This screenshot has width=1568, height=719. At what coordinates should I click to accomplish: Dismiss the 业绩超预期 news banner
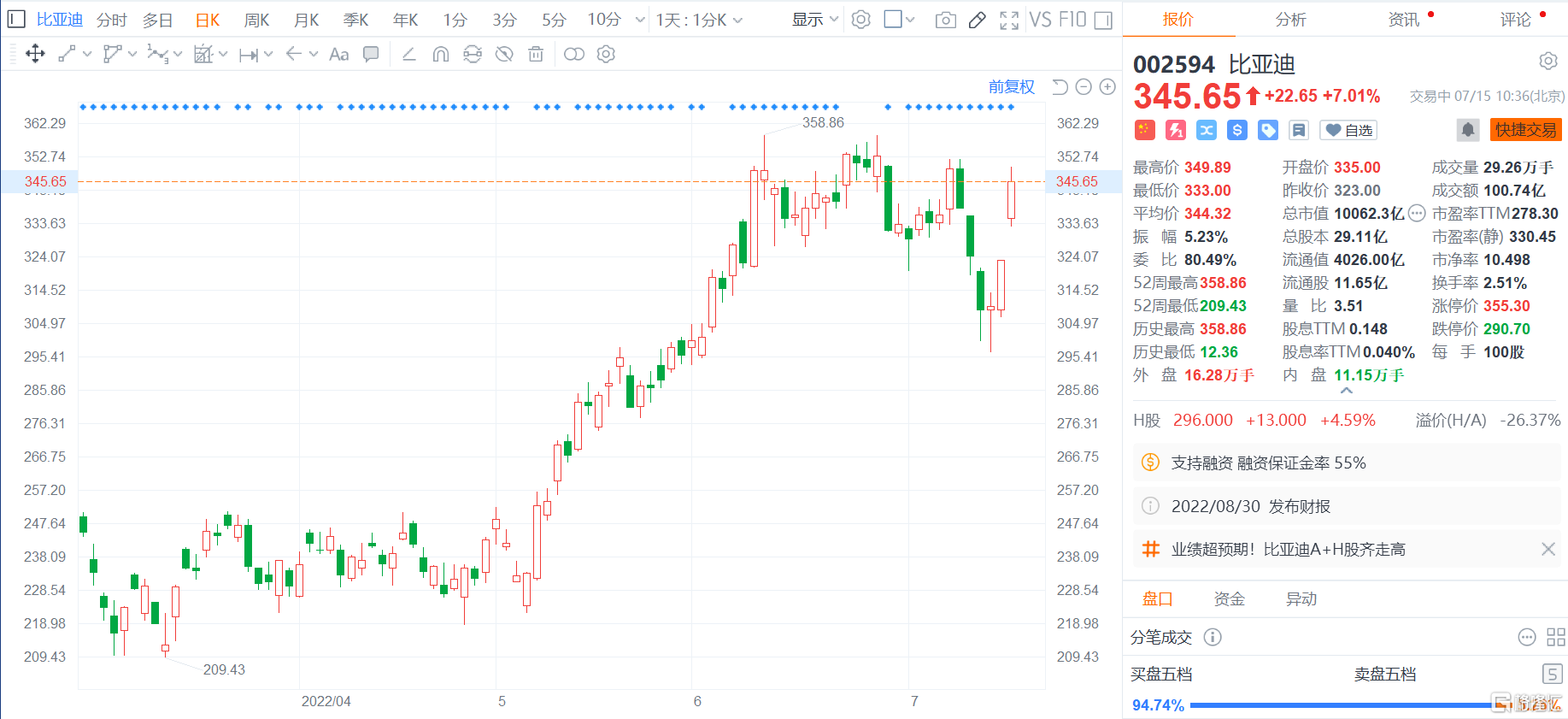[x=1547, y=549]
